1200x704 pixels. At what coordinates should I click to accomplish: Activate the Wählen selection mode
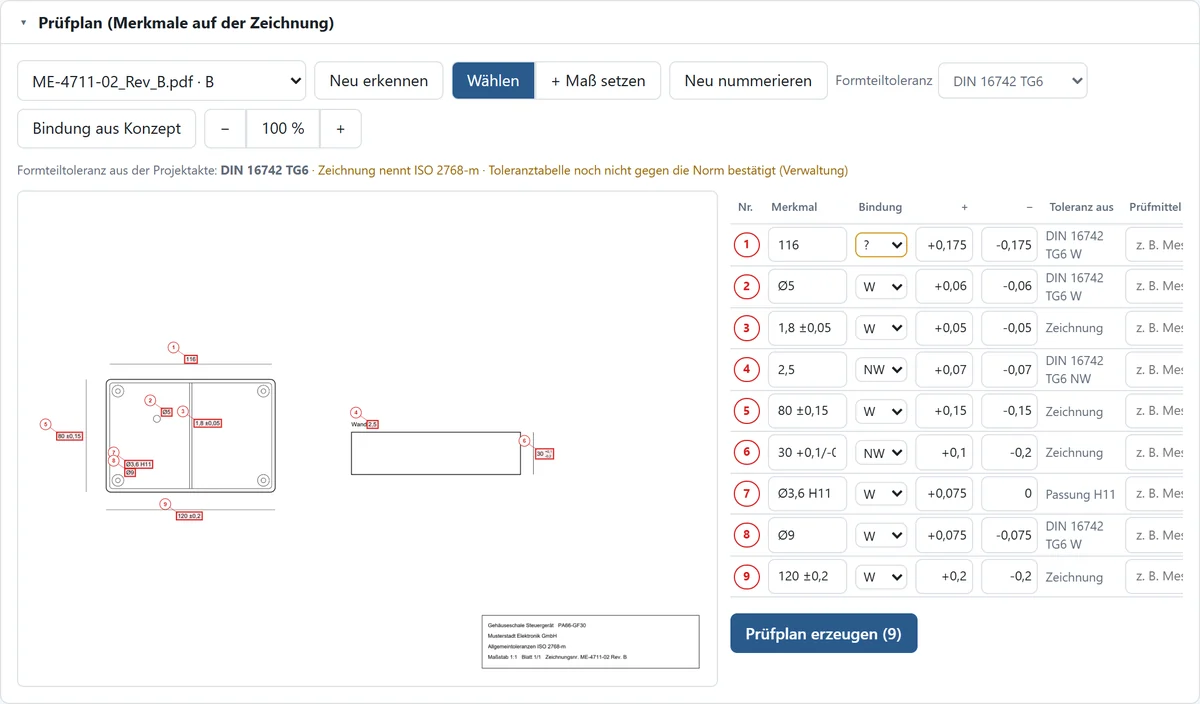[x=493, y=81]
